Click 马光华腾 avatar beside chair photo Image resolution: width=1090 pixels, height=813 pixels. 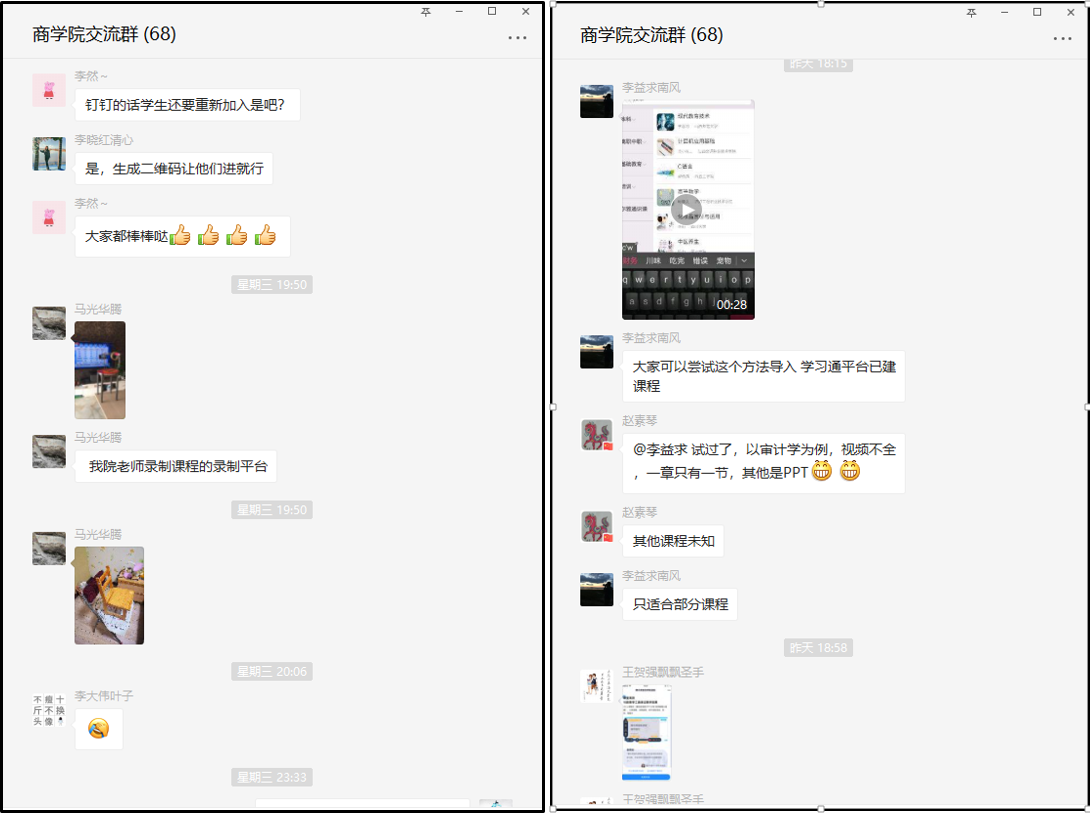click(49, 548)
